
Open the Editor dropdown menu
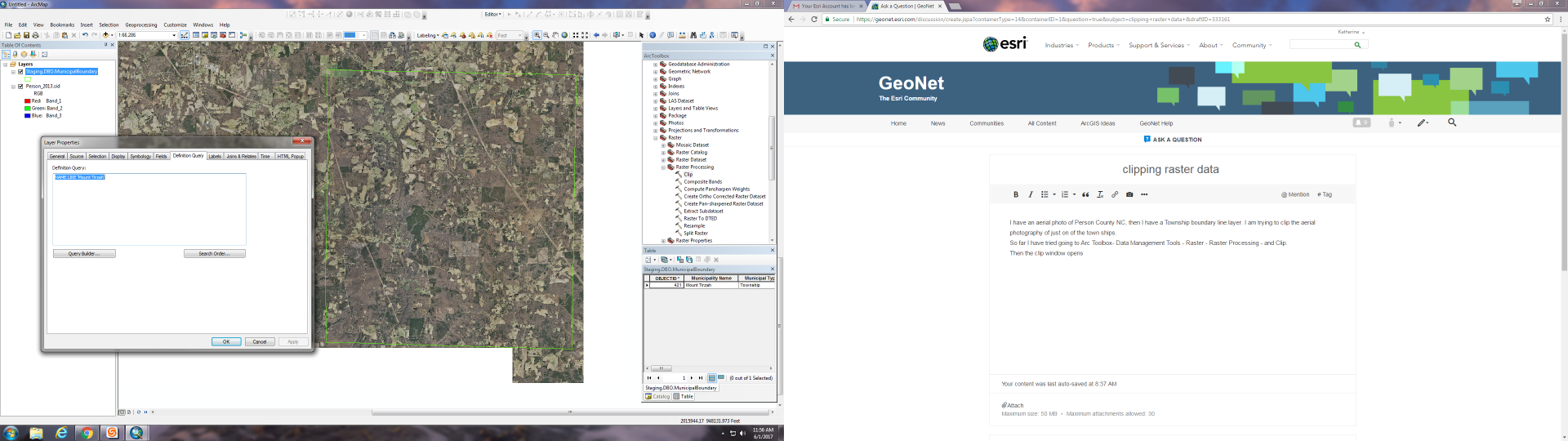(x=492, y=14)
